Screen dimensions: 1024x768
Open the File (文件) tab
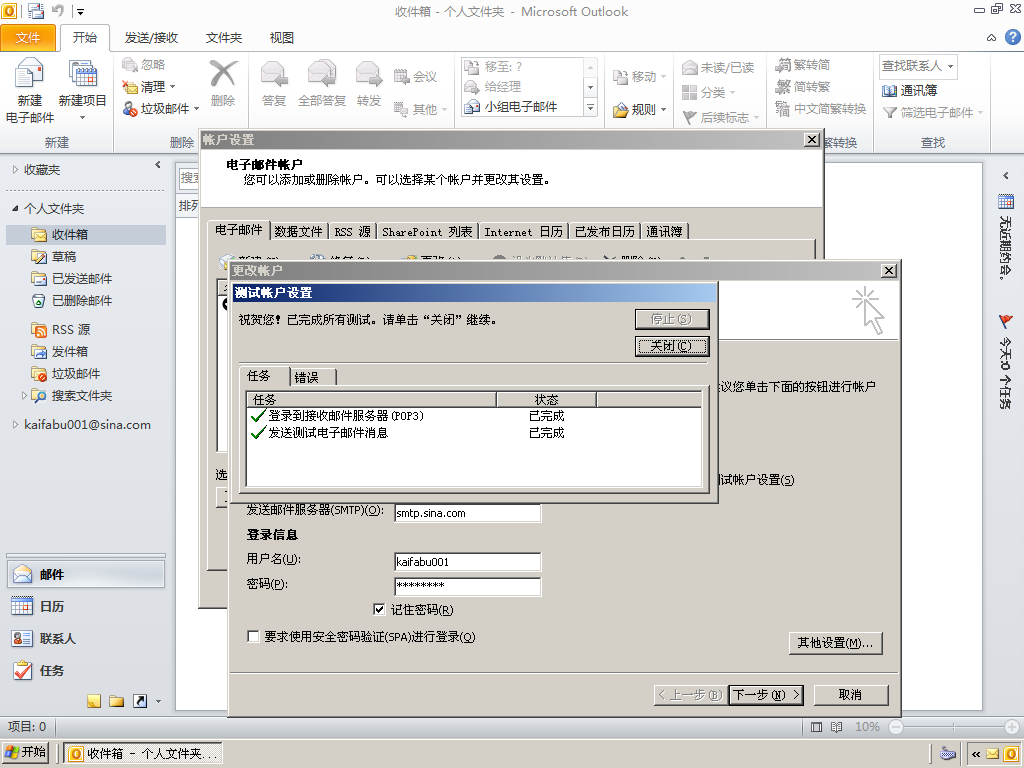coord(27,38)
